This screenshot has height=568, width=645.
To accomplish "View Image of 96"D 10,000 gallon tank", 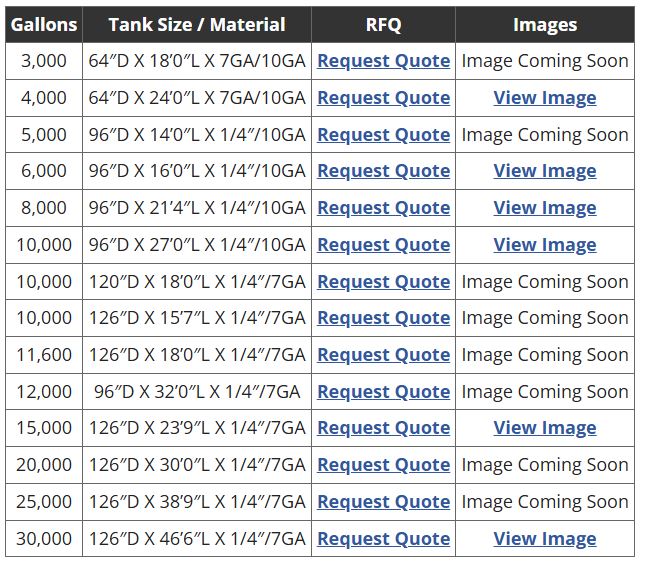I will (544, 245).
